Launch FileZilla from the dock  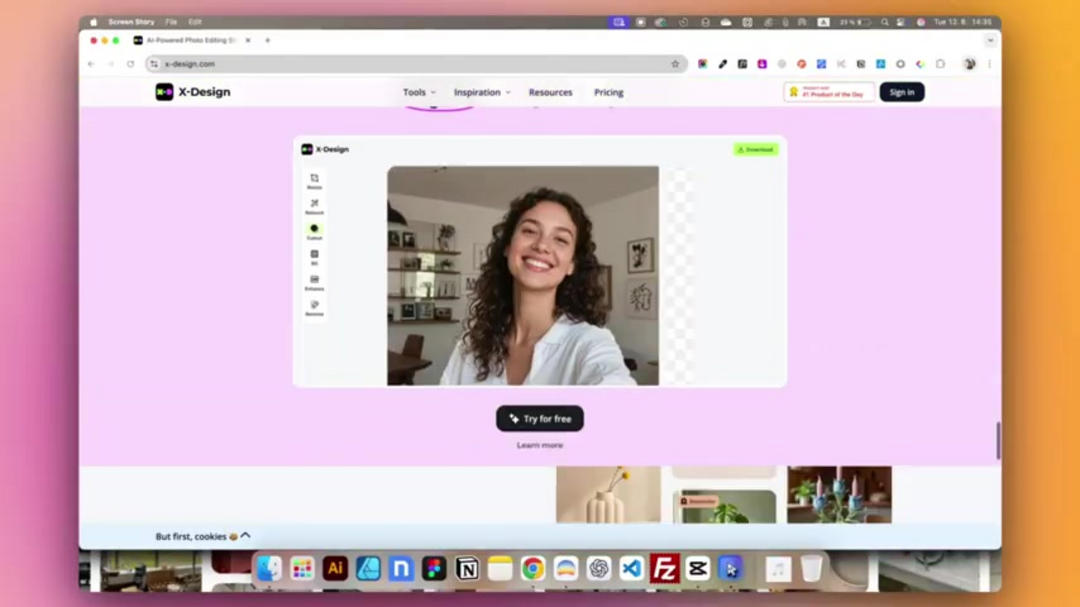tap(664, 569)
